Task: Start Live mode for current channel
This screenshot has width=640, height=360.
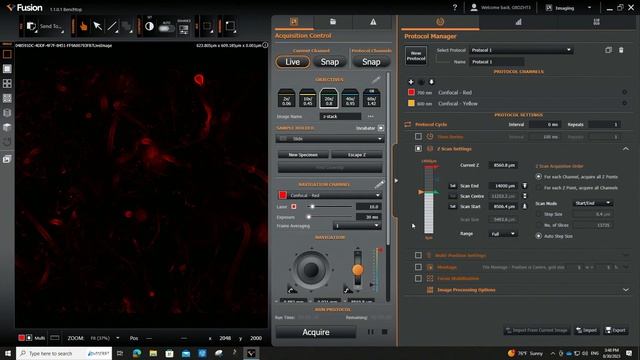Action: [x=293, y=62]
